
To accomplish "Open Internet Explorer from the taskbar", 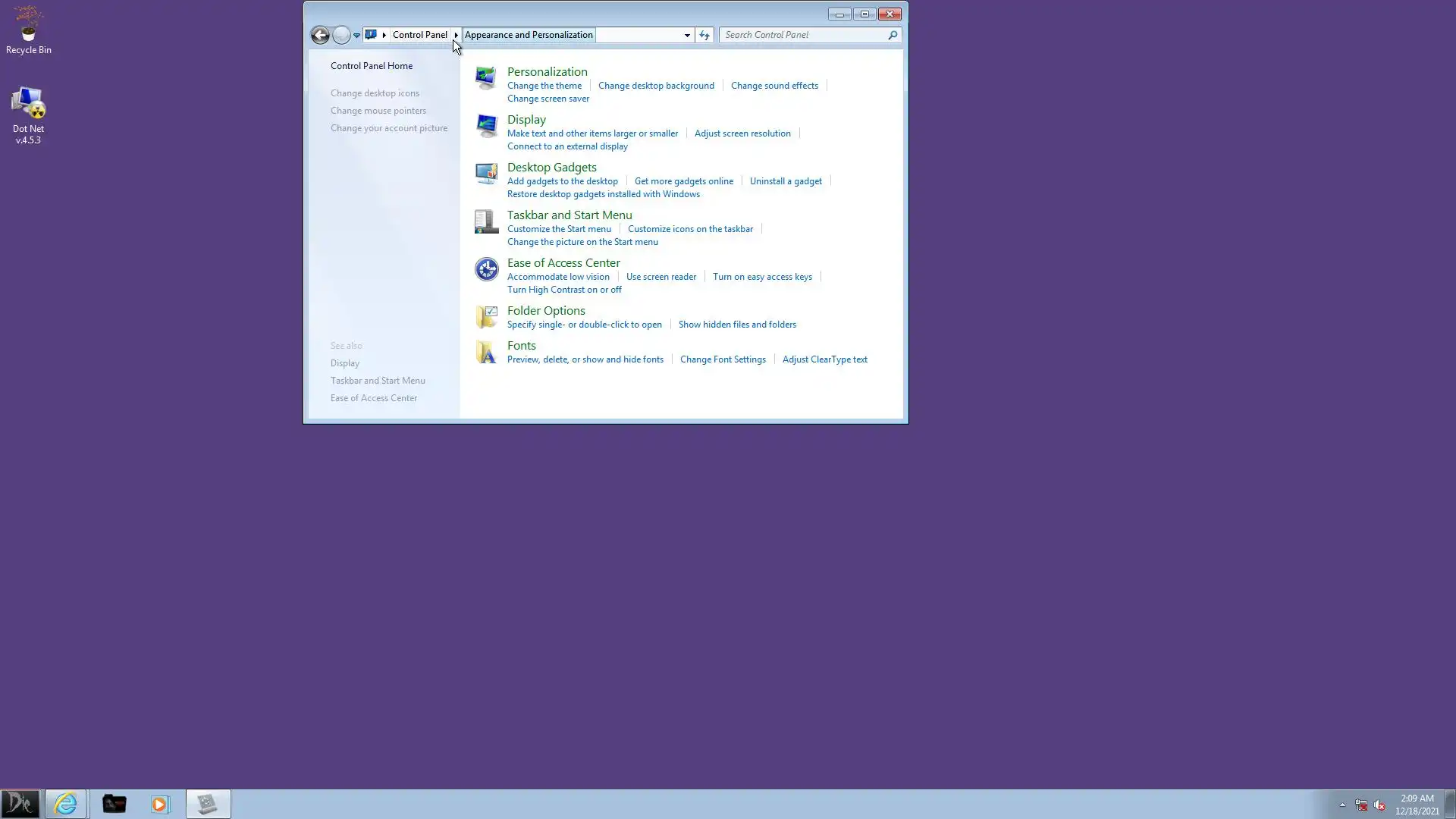I will tap(65, 804).
